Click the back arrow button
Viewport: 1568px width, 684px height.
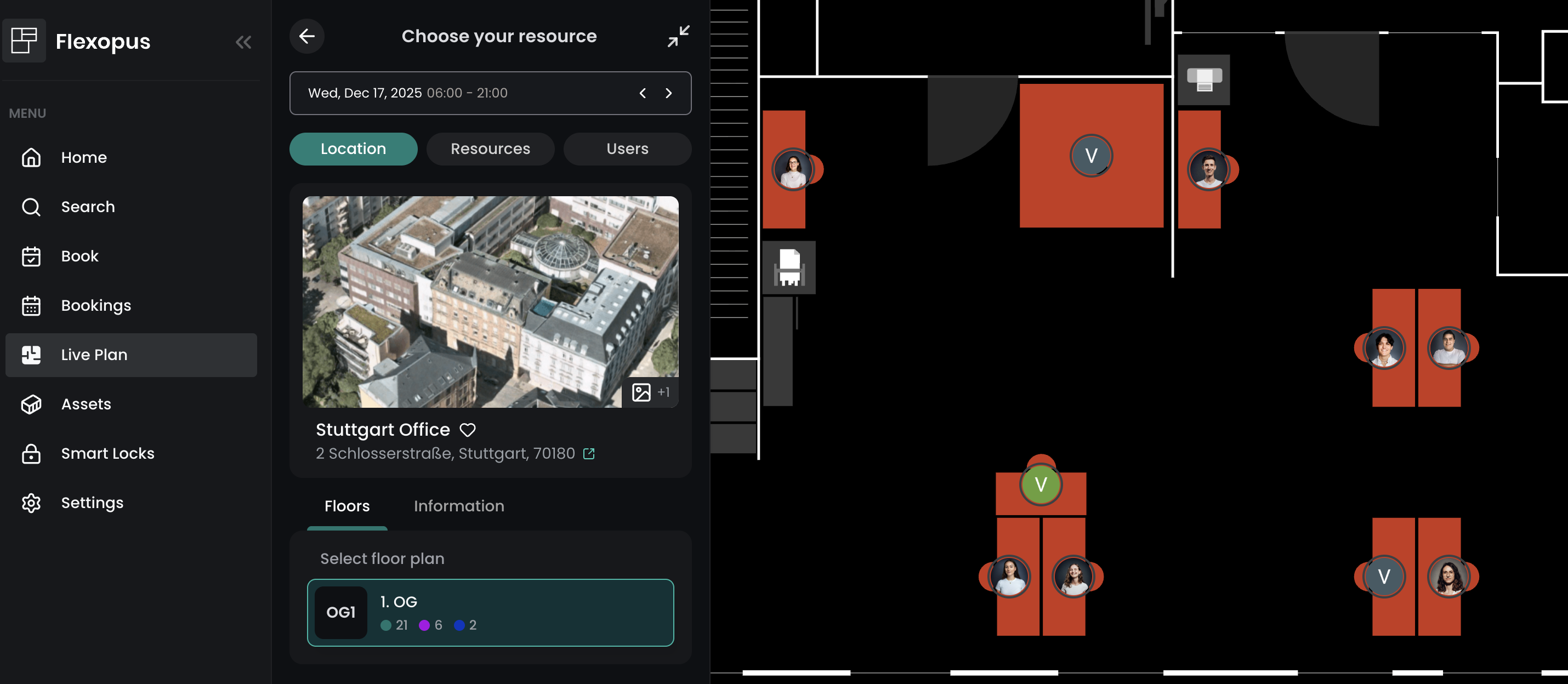pos(307,36)
